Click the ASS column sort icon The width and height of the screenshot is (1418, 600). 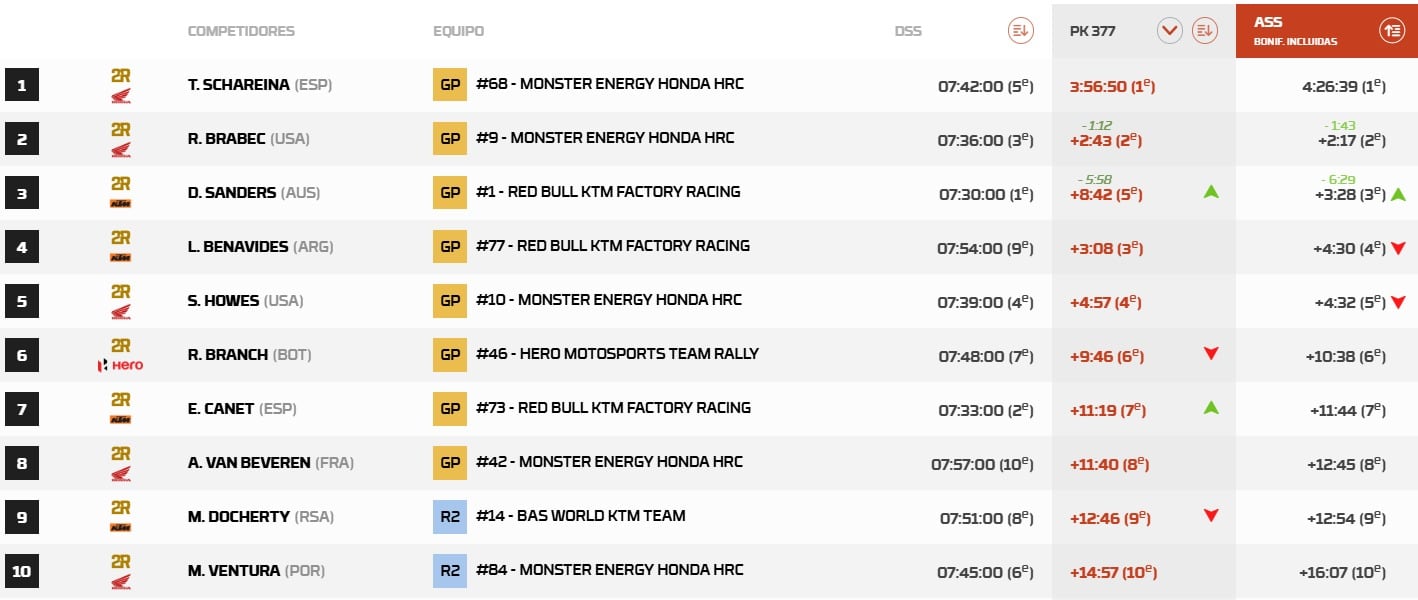point(1391,31)
